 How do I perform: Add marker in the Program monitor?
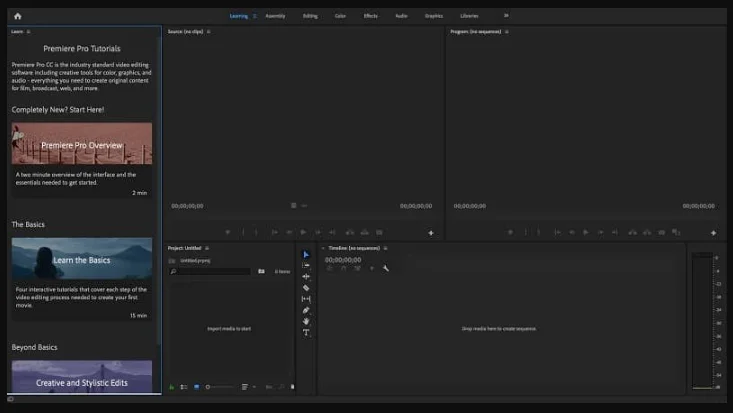point(510,232)
